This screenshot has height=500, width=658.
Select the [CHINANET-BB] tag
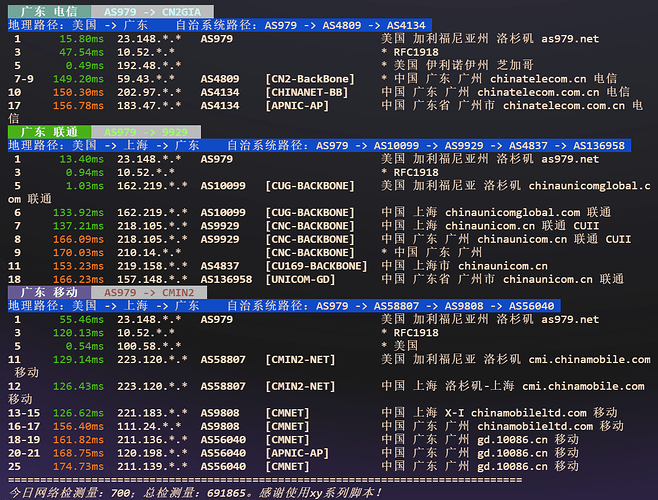(306, 92)
